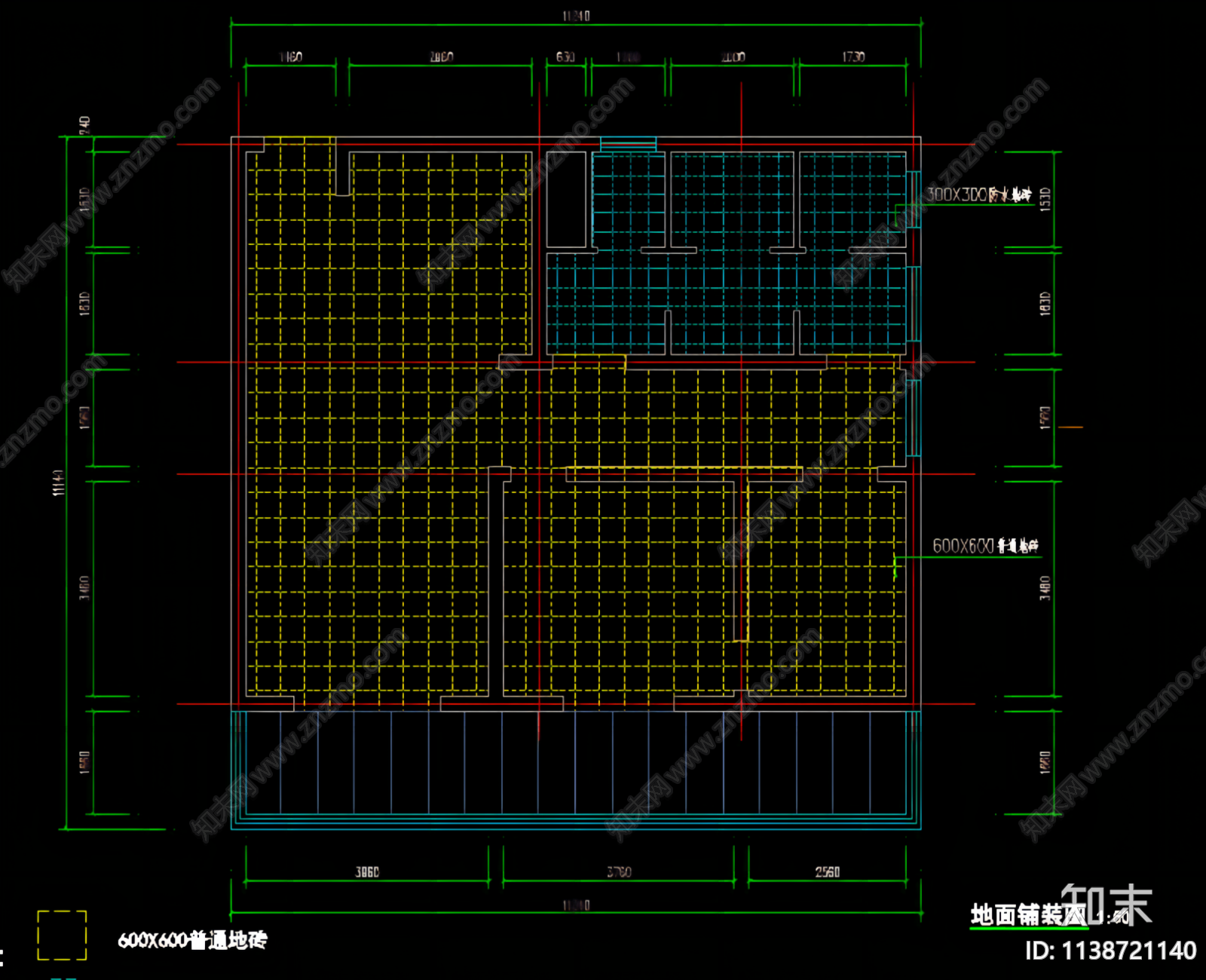This screenshot has width=1206, height=980.
Task: Select the 3480 dimension text on the right
Action: [1045, 588]
